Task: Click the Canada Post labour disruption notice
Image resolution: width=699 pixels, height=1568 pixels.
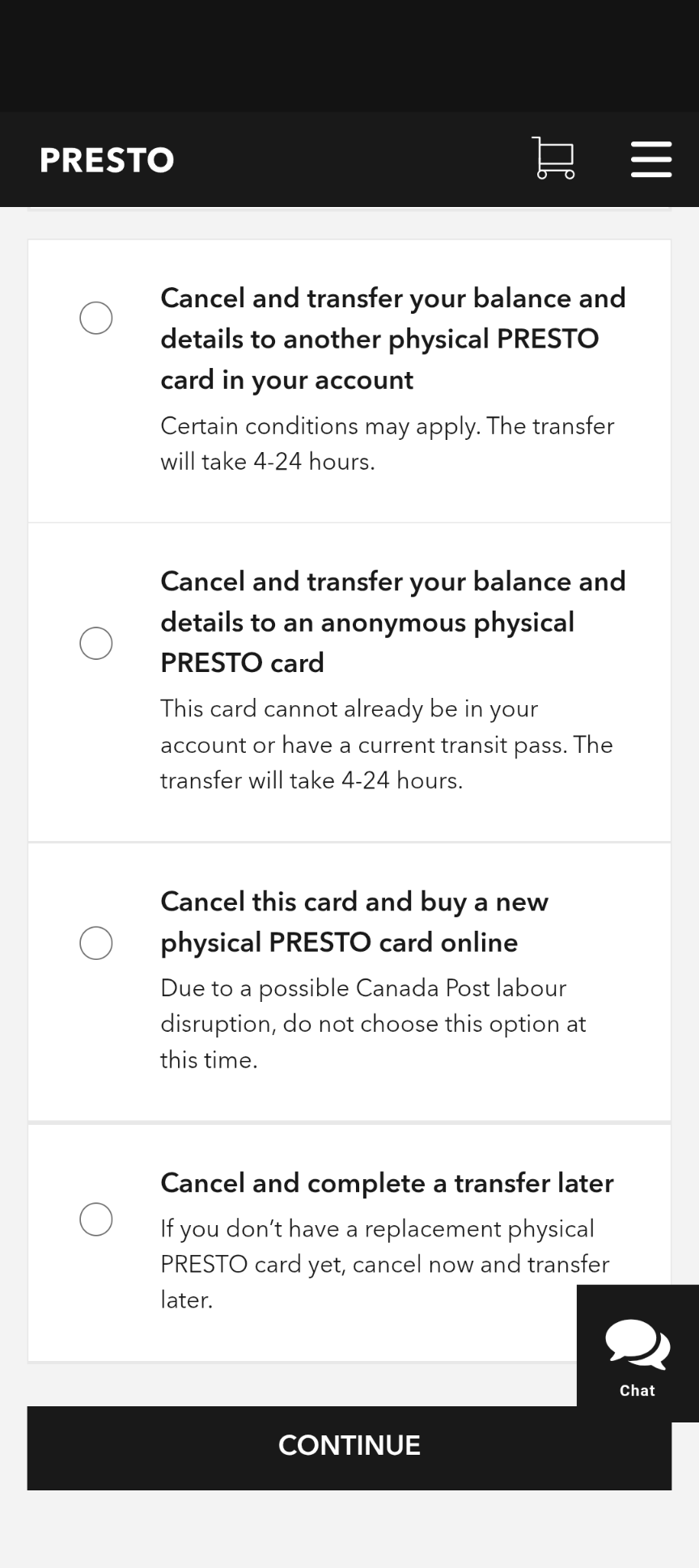Action: 372,1024
